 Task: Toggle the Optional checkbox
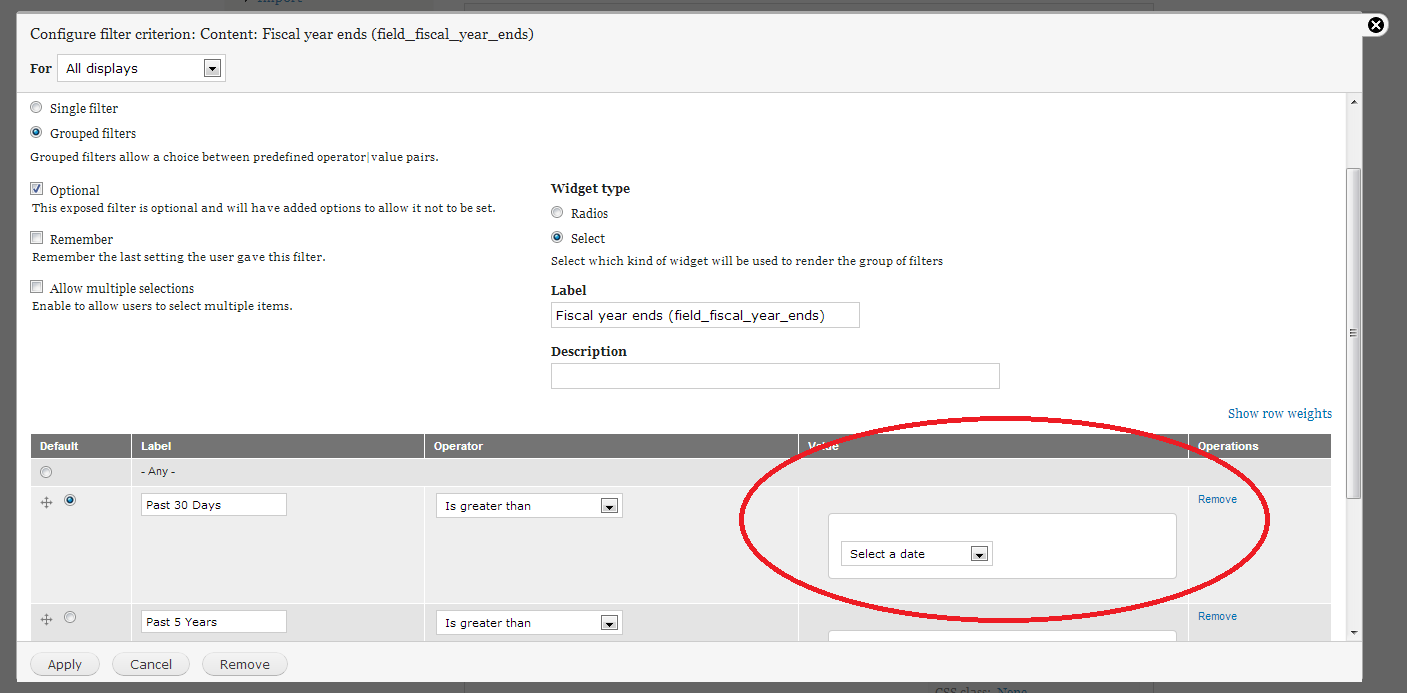(37, 189)
